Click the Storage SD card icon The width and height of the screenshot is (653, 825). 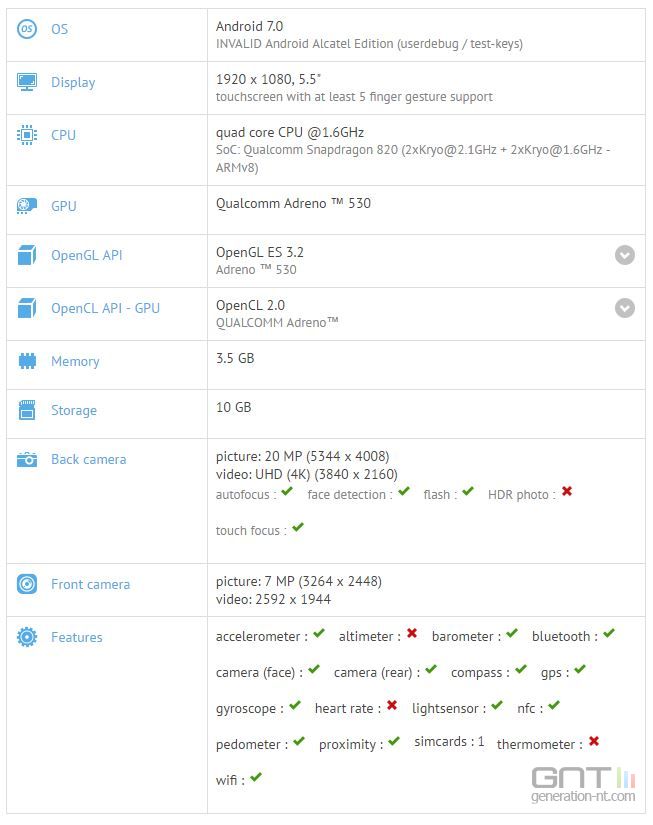(x=27, y=410)
